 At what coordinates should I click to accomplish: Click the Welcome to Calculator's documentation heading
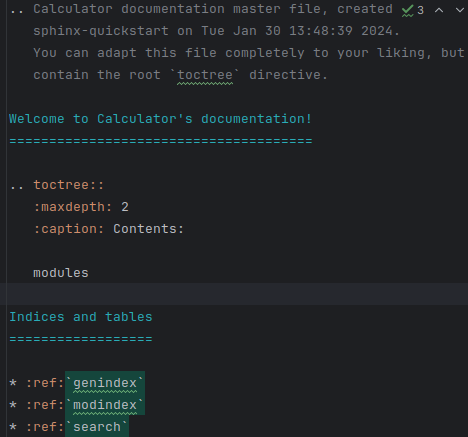(x=161, y=119)
